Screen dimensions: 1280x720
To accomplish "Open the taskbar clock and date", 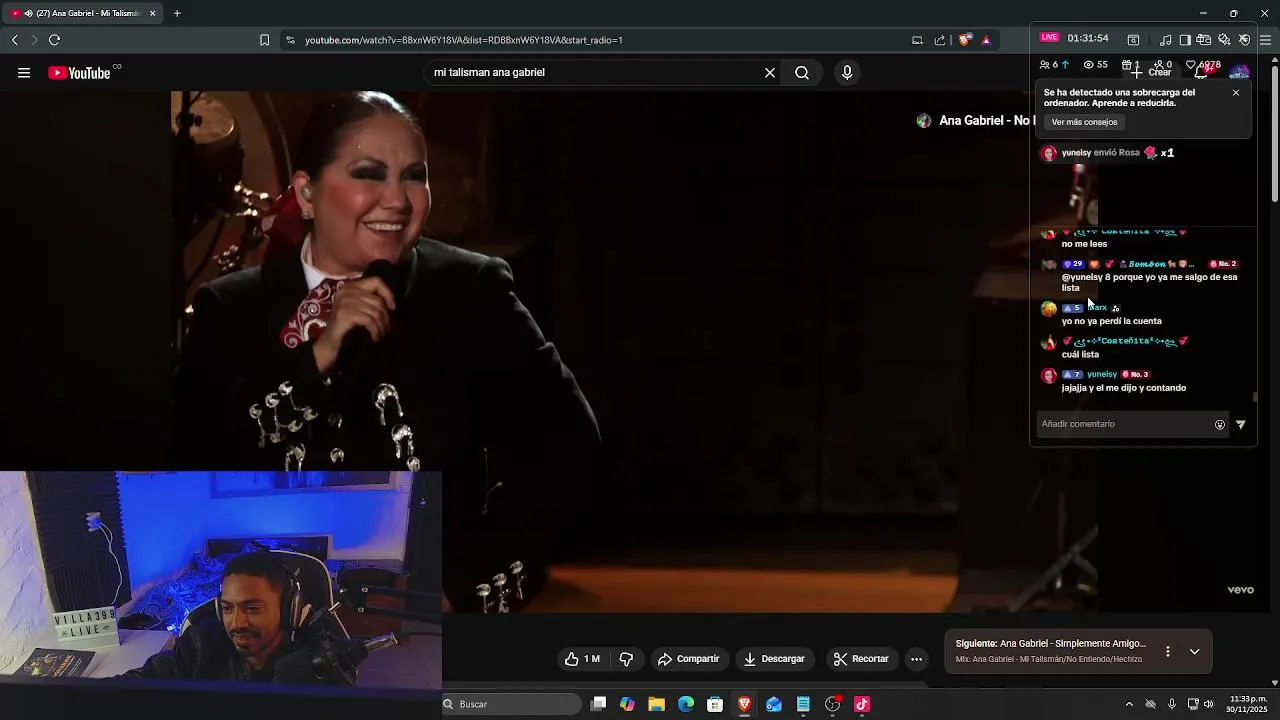I will click(x=1248, y=704).
